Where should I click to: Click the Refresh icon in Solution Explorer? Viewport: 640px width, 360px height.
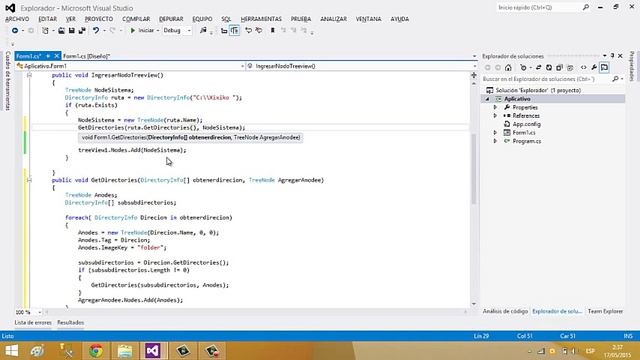click(x=549, y=68)
